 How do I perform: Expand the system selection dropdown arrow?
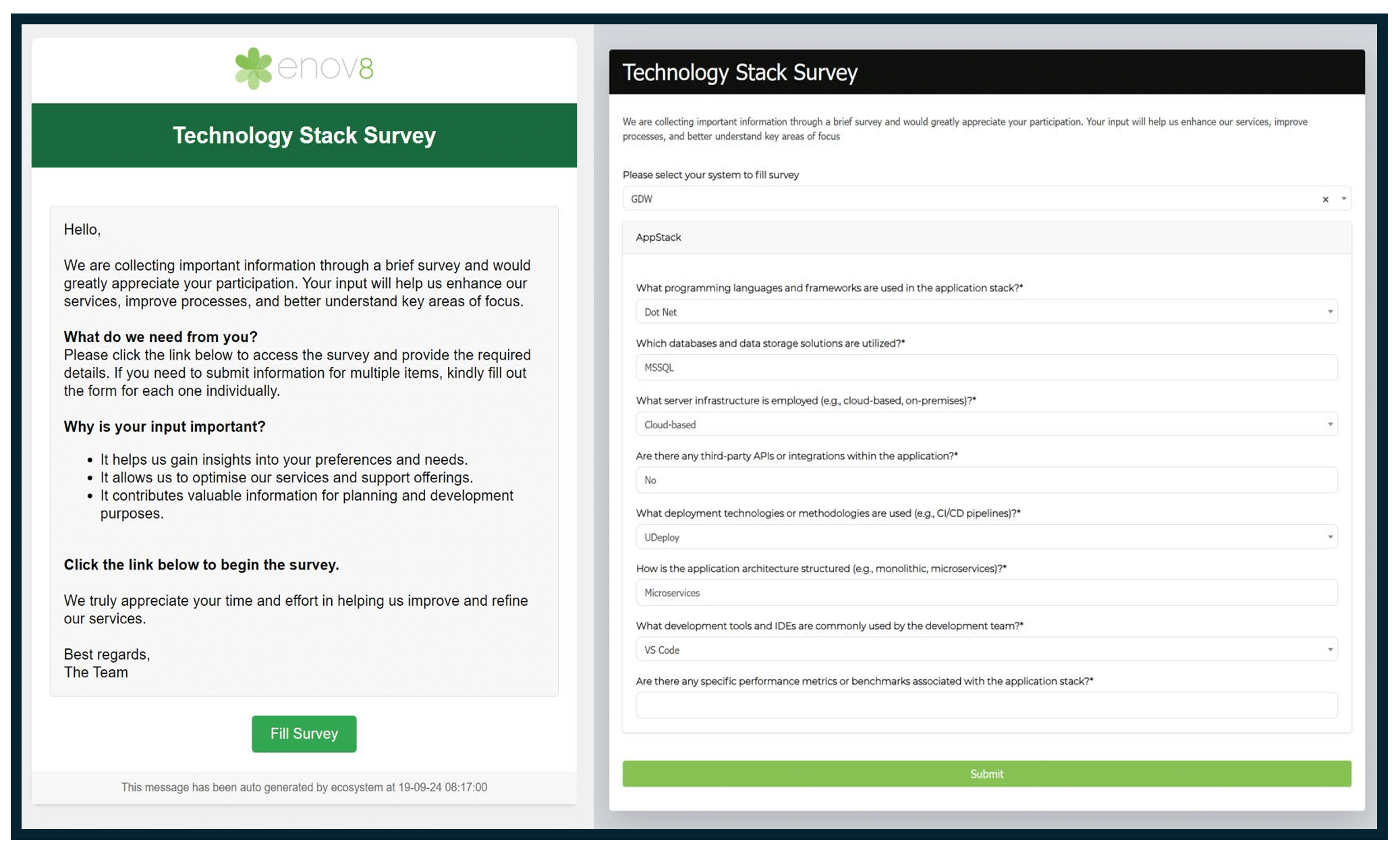click(1343, 199)
